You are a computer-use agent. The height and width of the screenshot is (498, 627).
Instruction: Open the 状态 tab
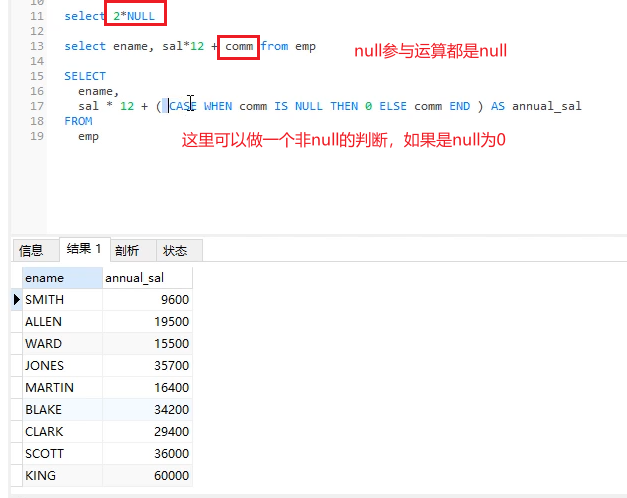(179, 250)
